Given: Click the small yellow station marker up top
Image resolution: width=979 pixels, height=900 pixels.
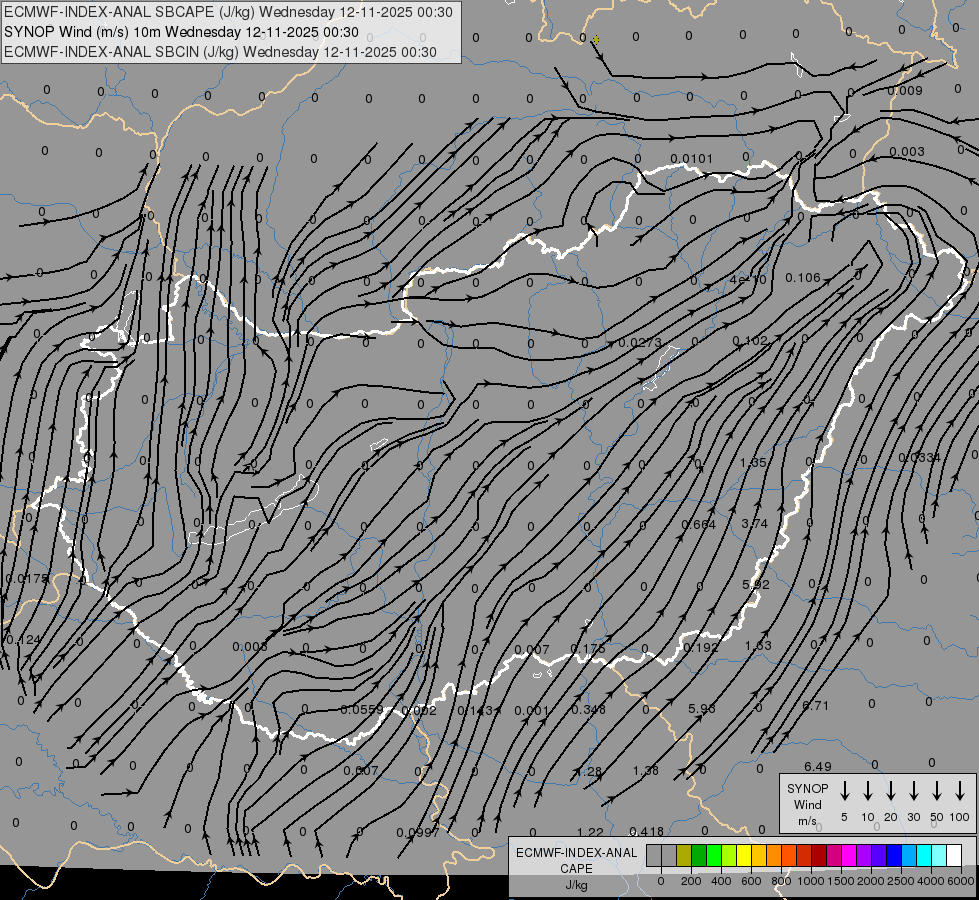Looking at the screenshot, I should 596,39.
